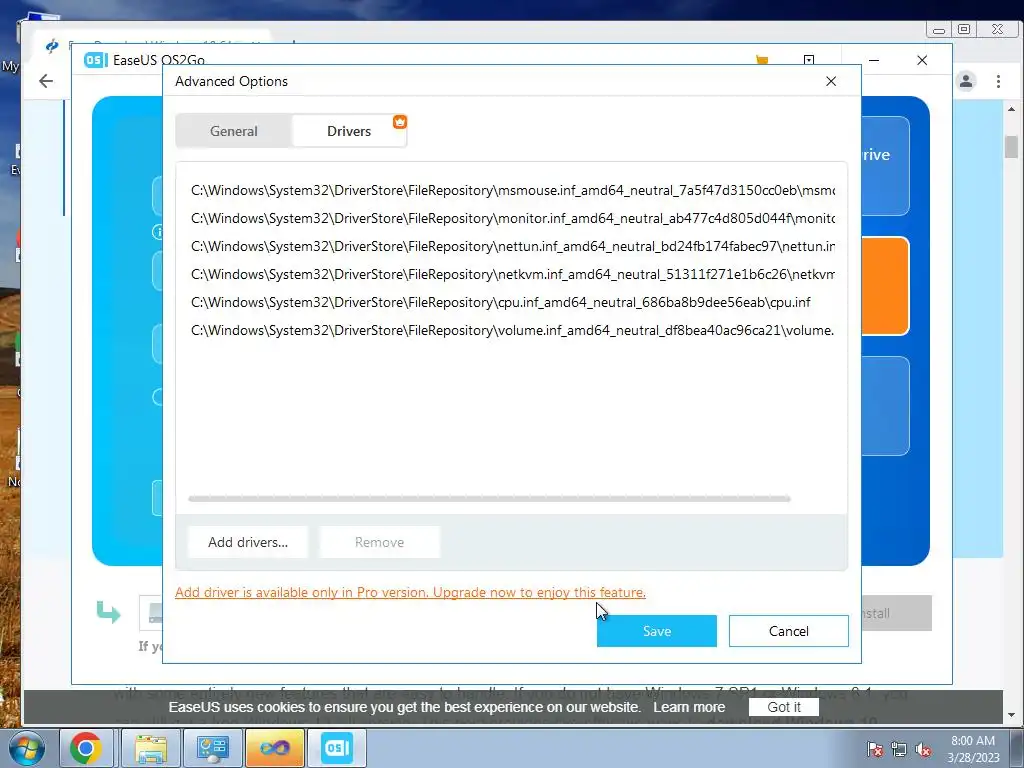The height and width of the screenshot is (768, 1024).
Task: Minimize the EaseUS OS2Go window
Action: click(x=874, y=60)
